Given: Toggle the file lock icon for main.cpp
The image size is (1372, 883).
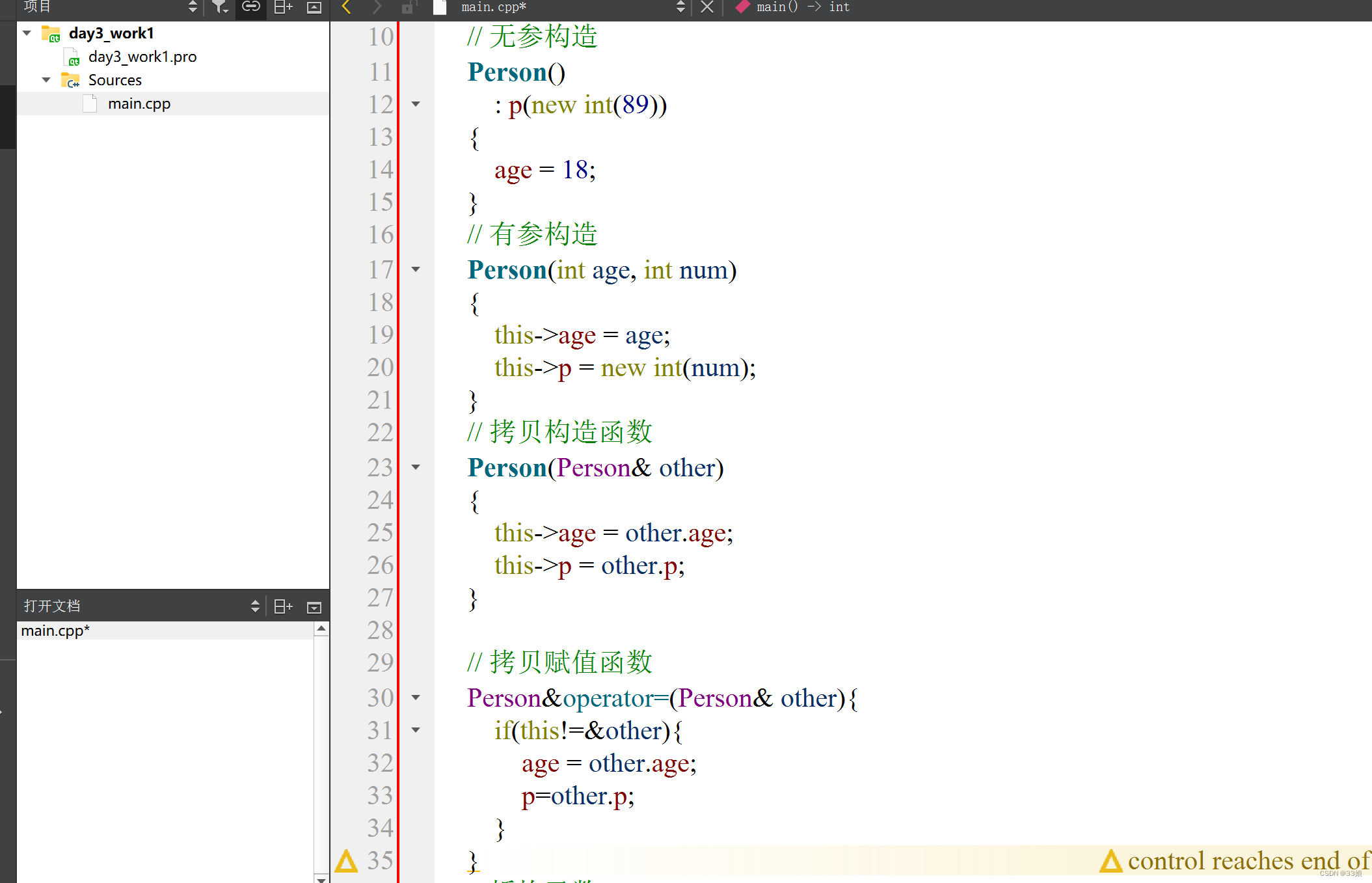Looking at the screenshot, I should [408, 7].
